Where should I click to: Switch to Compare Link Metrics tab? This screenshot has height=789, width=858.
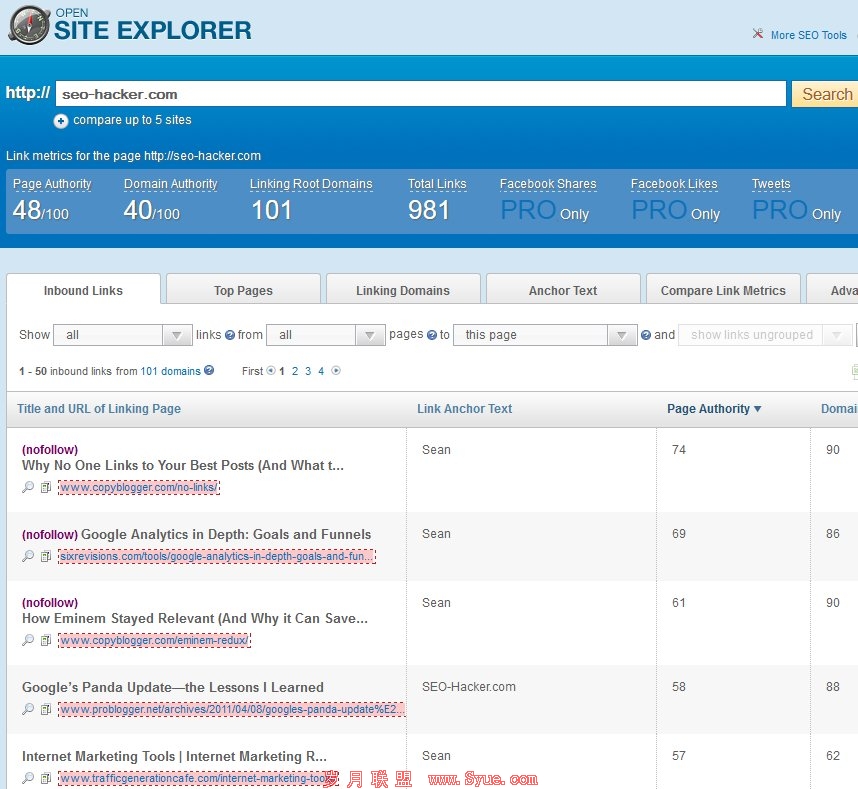pos(723,290)
